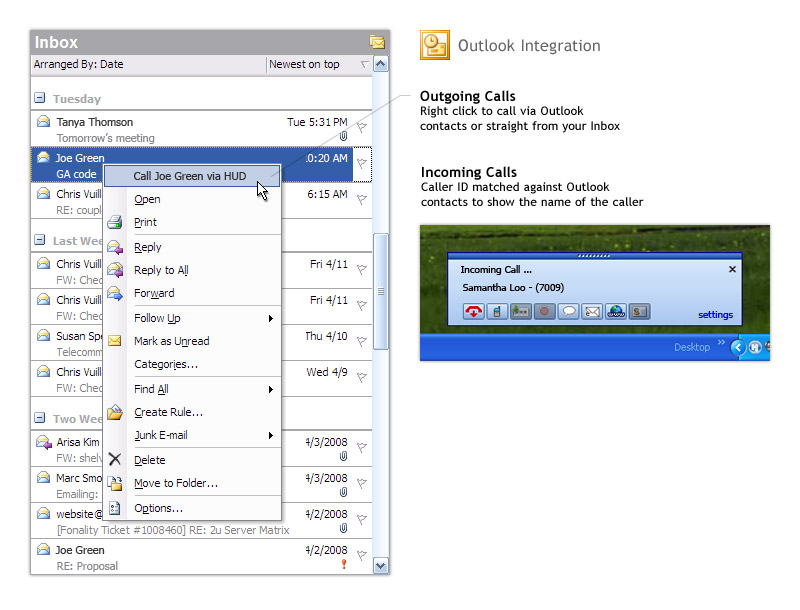Image resolution: width=800 pixels, height=610 pixels.
Task: Collapse the Tuesday email group
Action: click(x=40, y=99)
